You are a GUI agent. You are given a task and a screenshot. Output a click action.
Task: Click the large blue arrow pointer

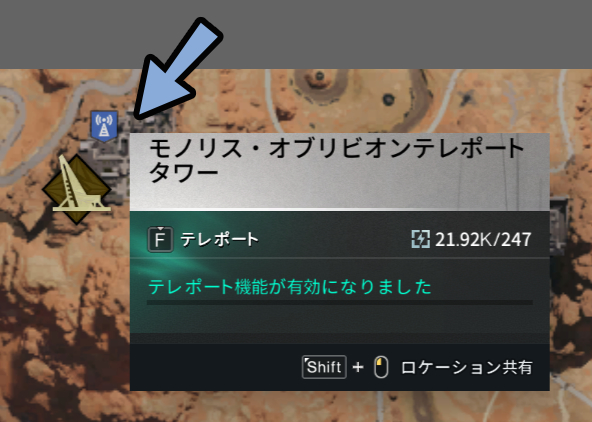pyautogui.click(x=177, y=69)
